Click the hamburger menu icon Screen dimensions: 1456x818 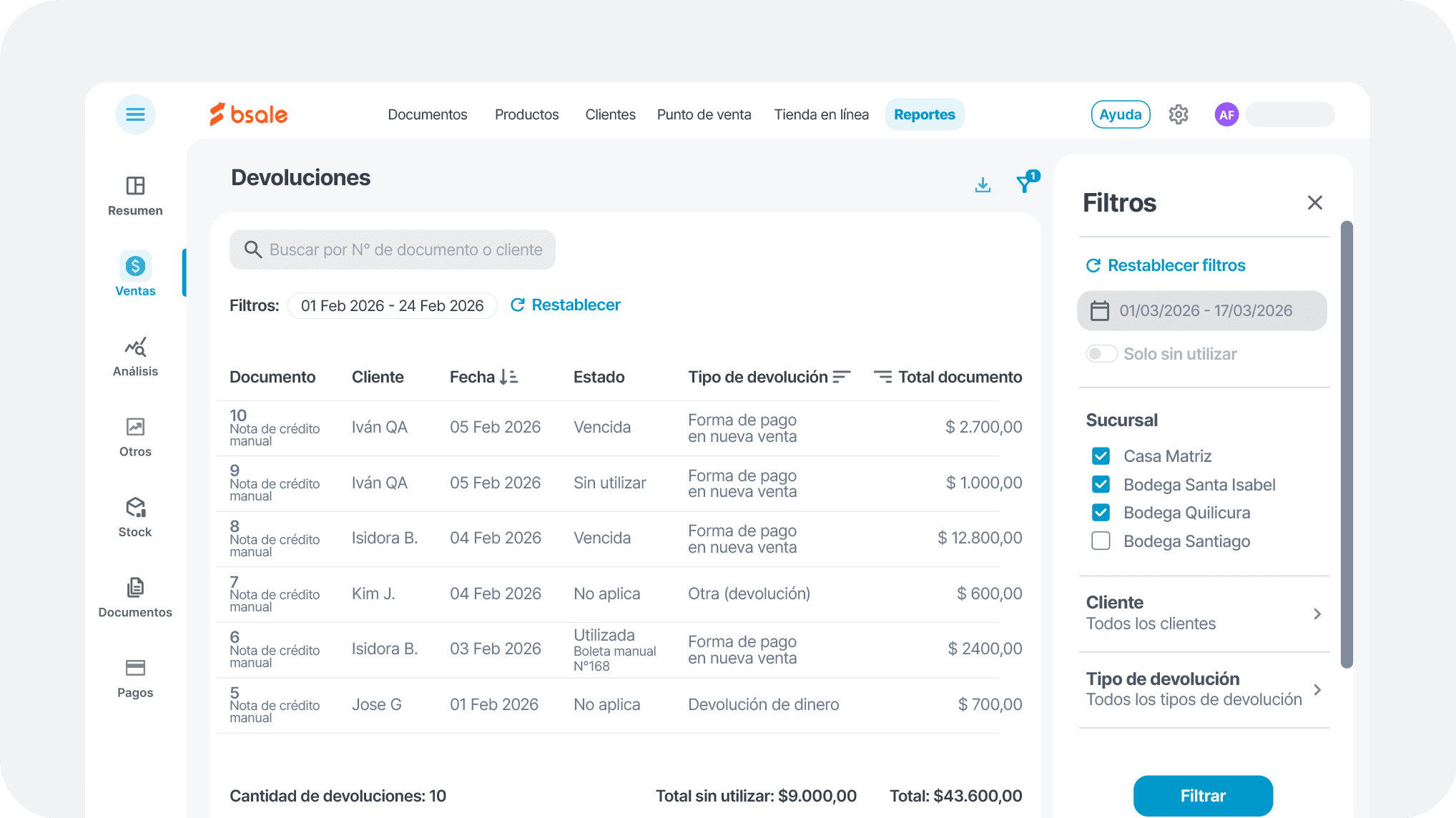[135, 114]
